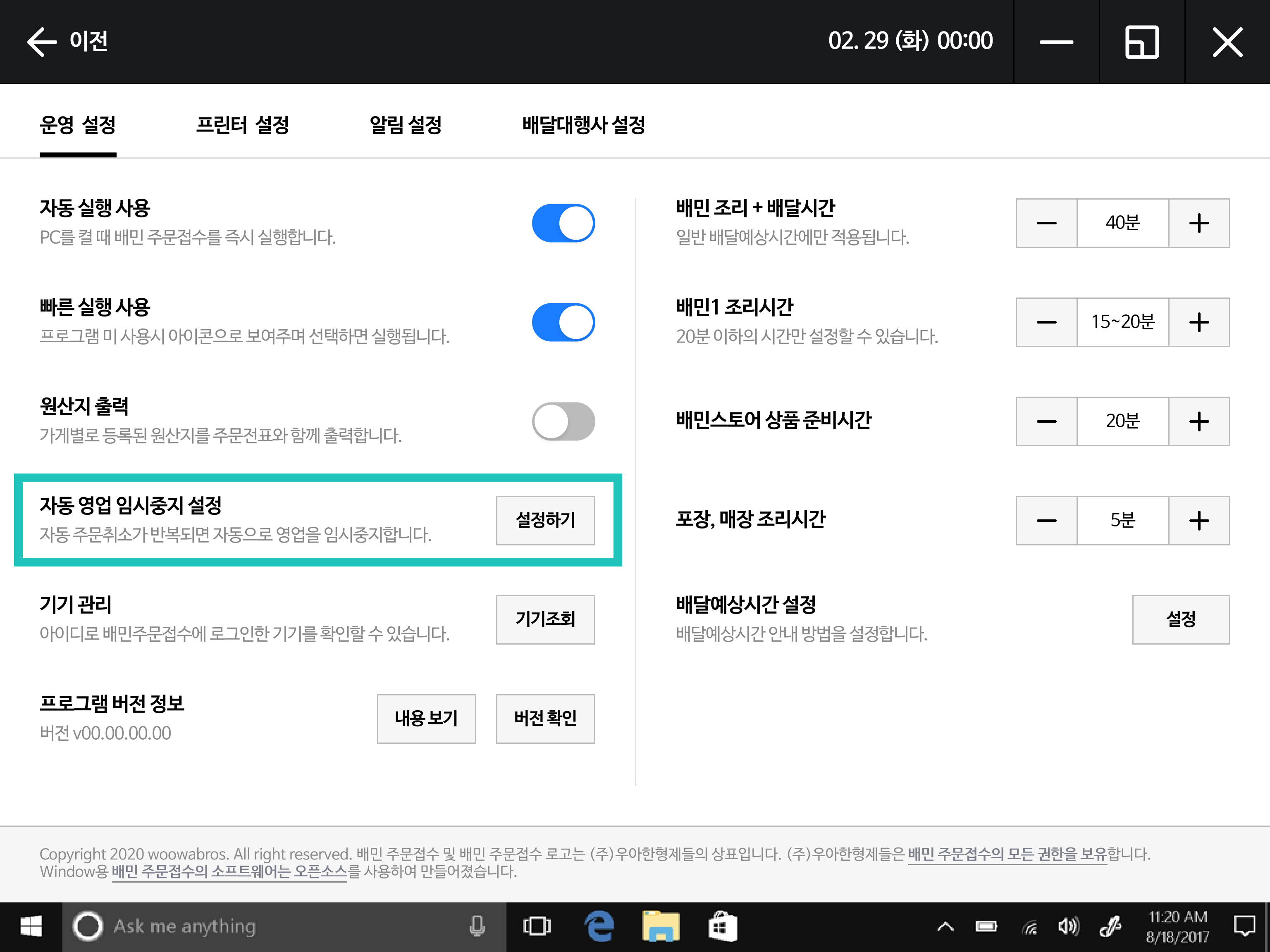Switch to the 프린터 설정 tab
1270x952 pixels.
coord(242,124)
